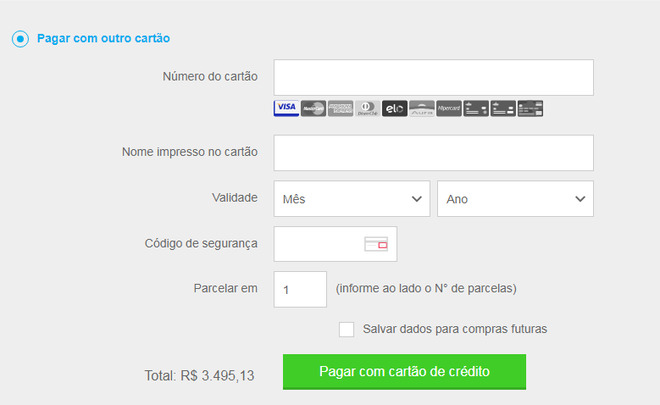The height and width of the screenshot is (405, 660).
Task: Click the Visa card logo
Action: (286, 108)
